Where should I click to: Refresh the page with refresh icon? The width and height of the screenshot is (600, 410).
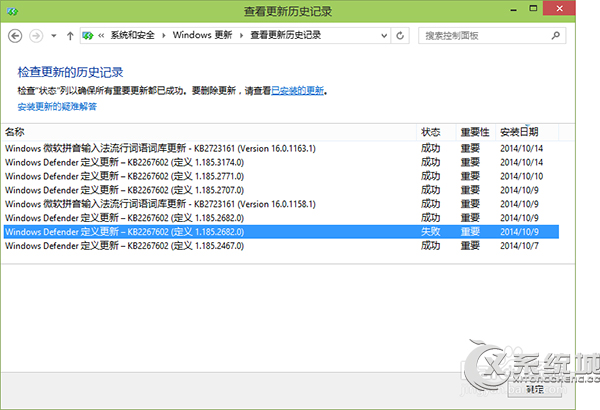[400, 36]
